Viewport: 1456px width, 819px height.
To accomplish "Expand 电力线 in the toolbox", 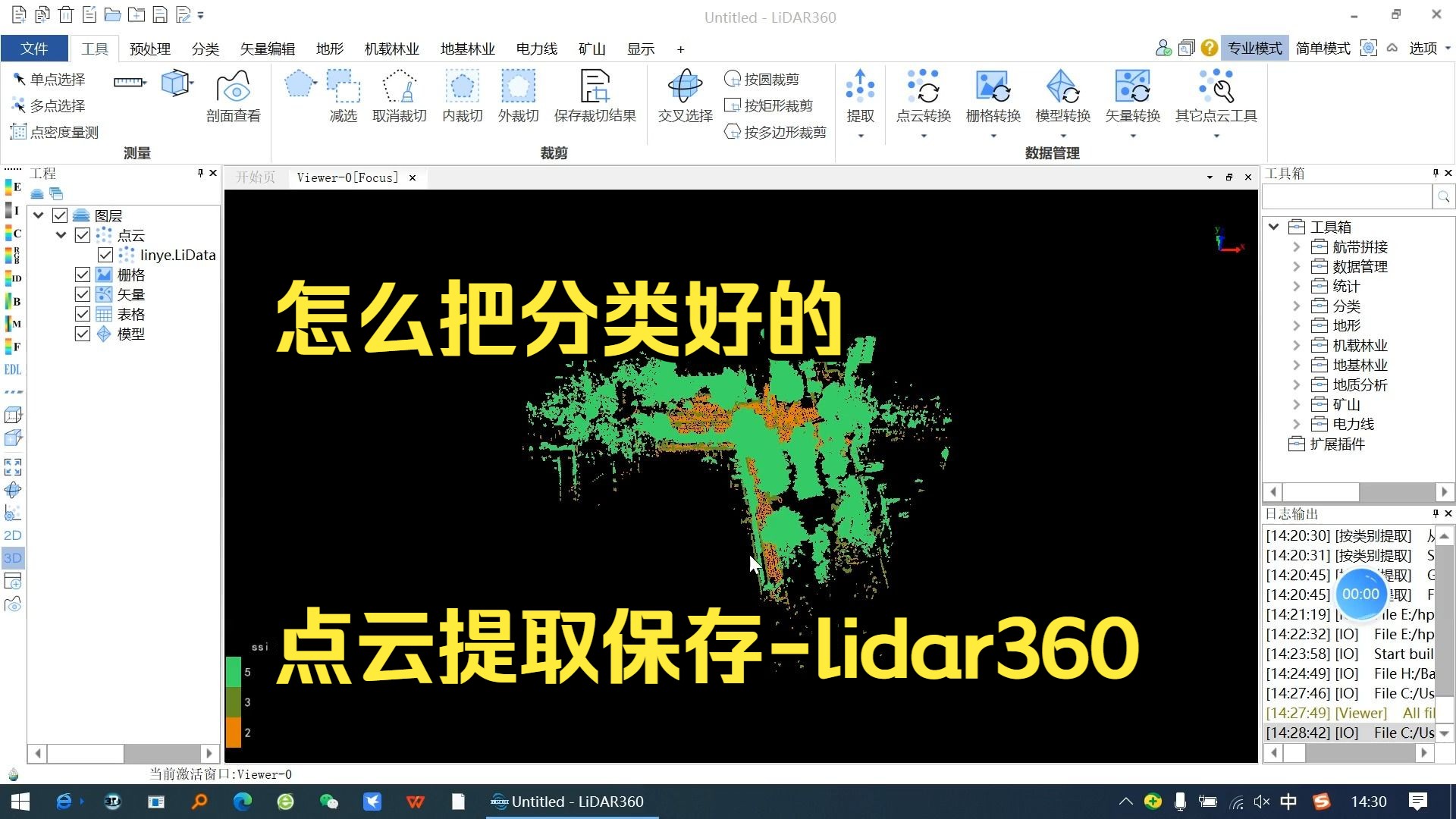I will pyautogui.click(x=1296, y=424).
